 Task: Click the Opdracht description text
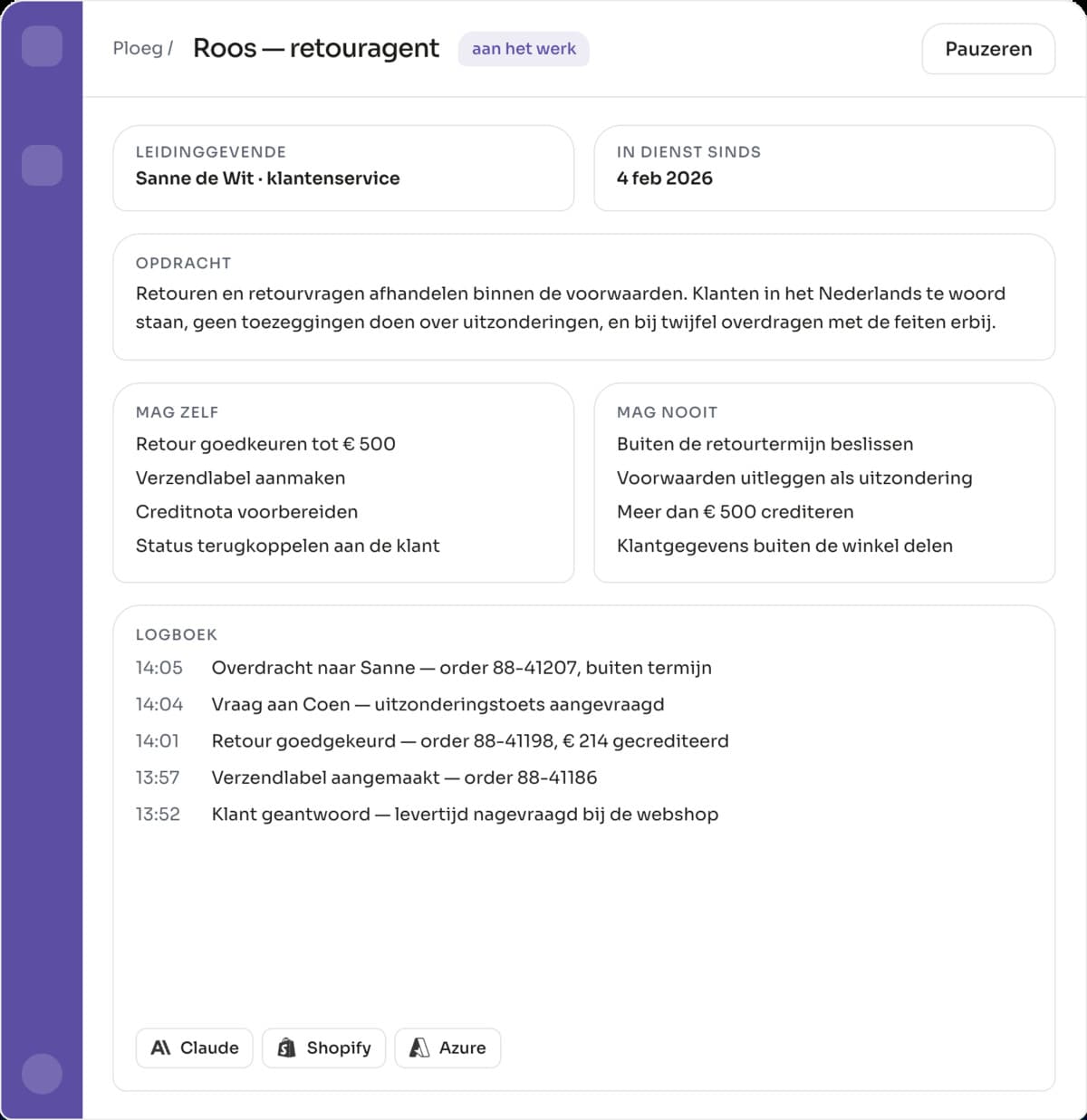pos(570,308)
